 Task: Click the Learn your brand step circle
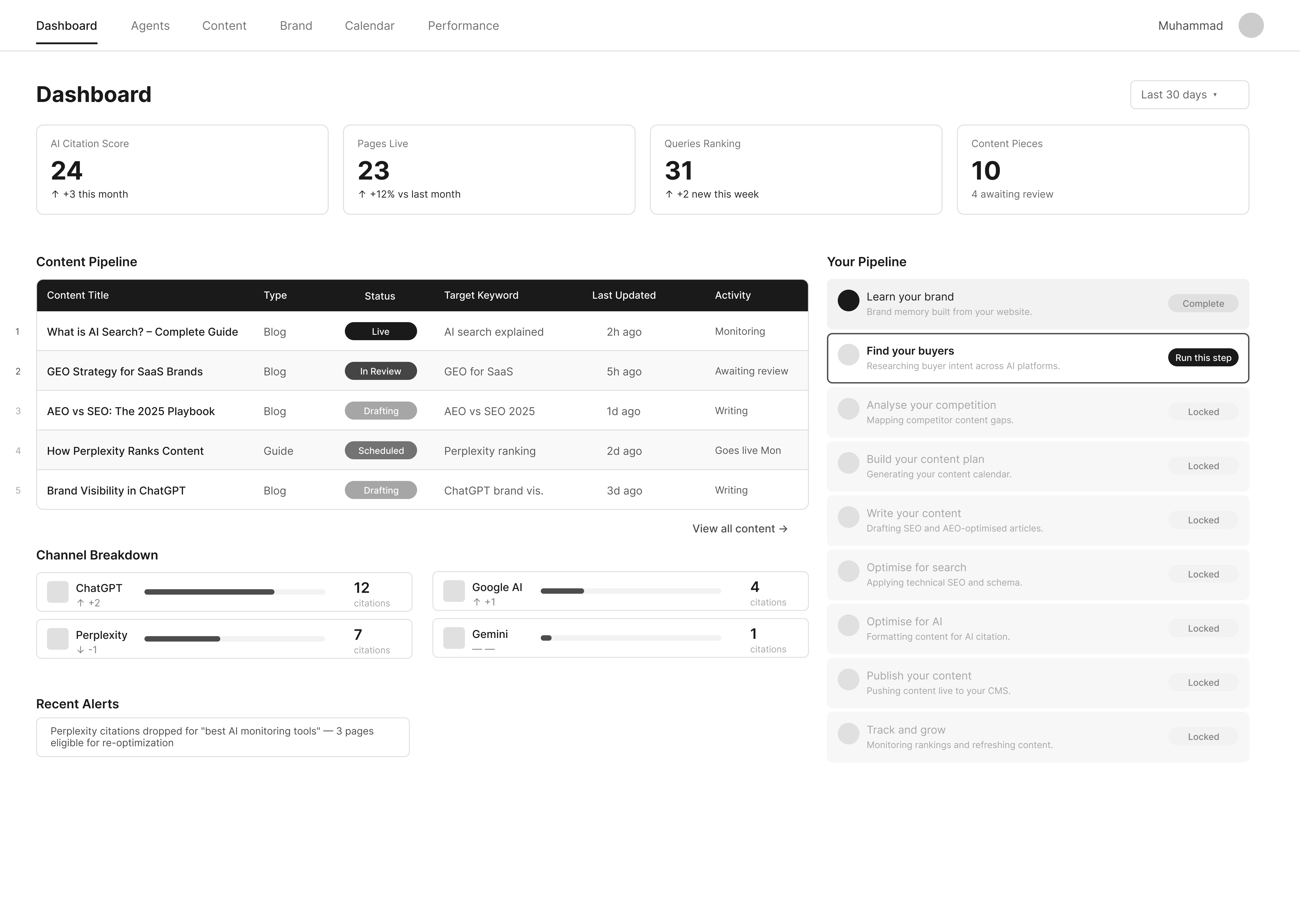848,300
